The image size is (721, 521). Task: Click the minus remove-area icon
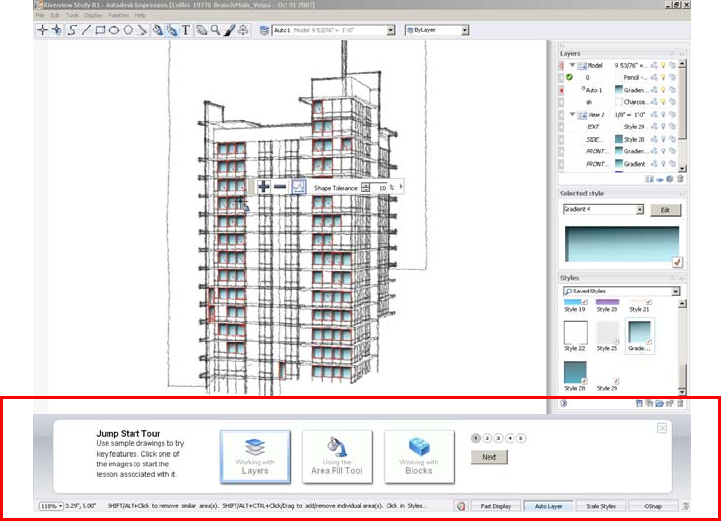[280, 186]
